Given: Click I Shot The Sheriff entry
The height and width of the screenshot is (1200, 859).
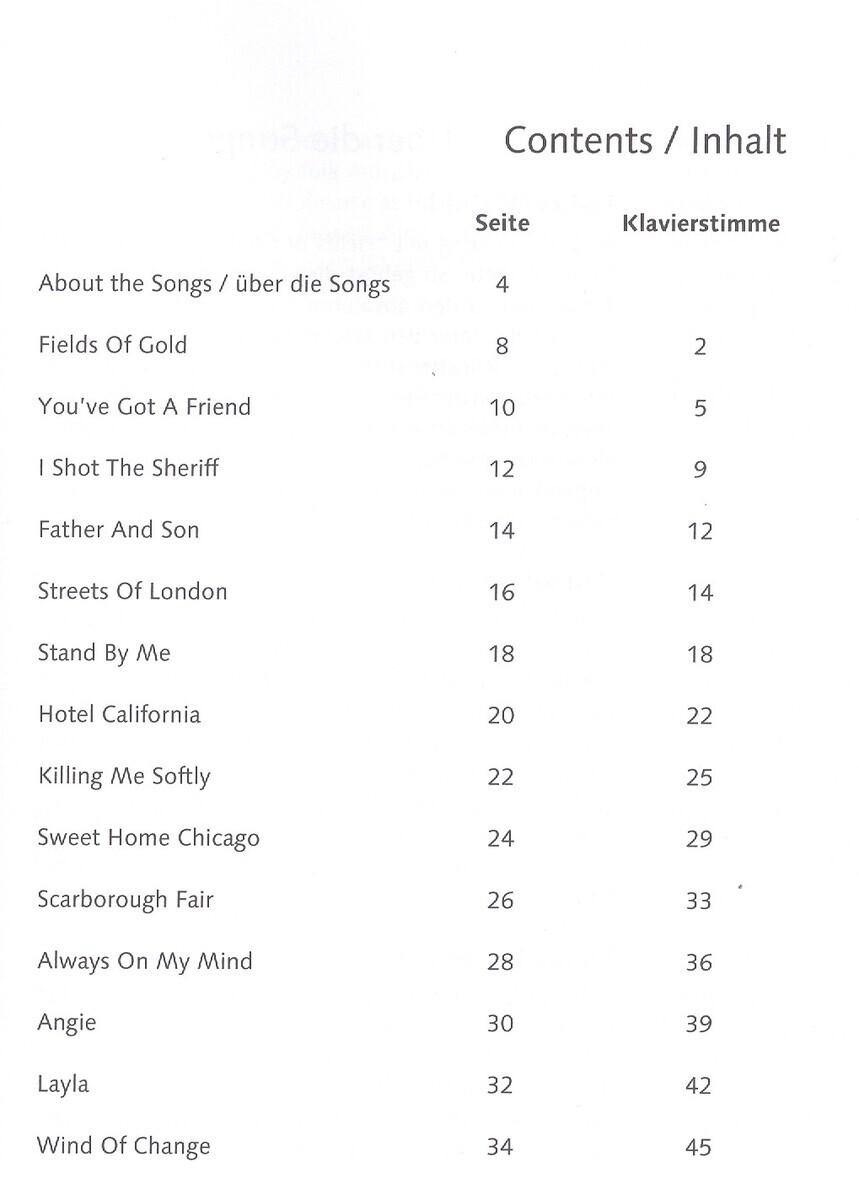Looking at the screenshot, I should pos(128,468).
